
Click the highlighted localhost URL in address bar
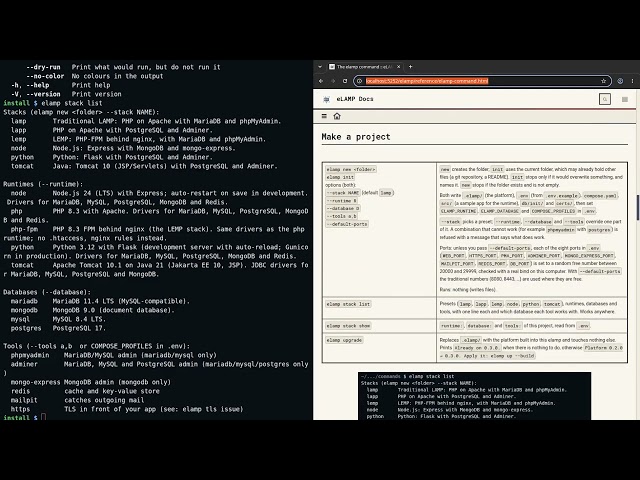(x=427, y=81)
